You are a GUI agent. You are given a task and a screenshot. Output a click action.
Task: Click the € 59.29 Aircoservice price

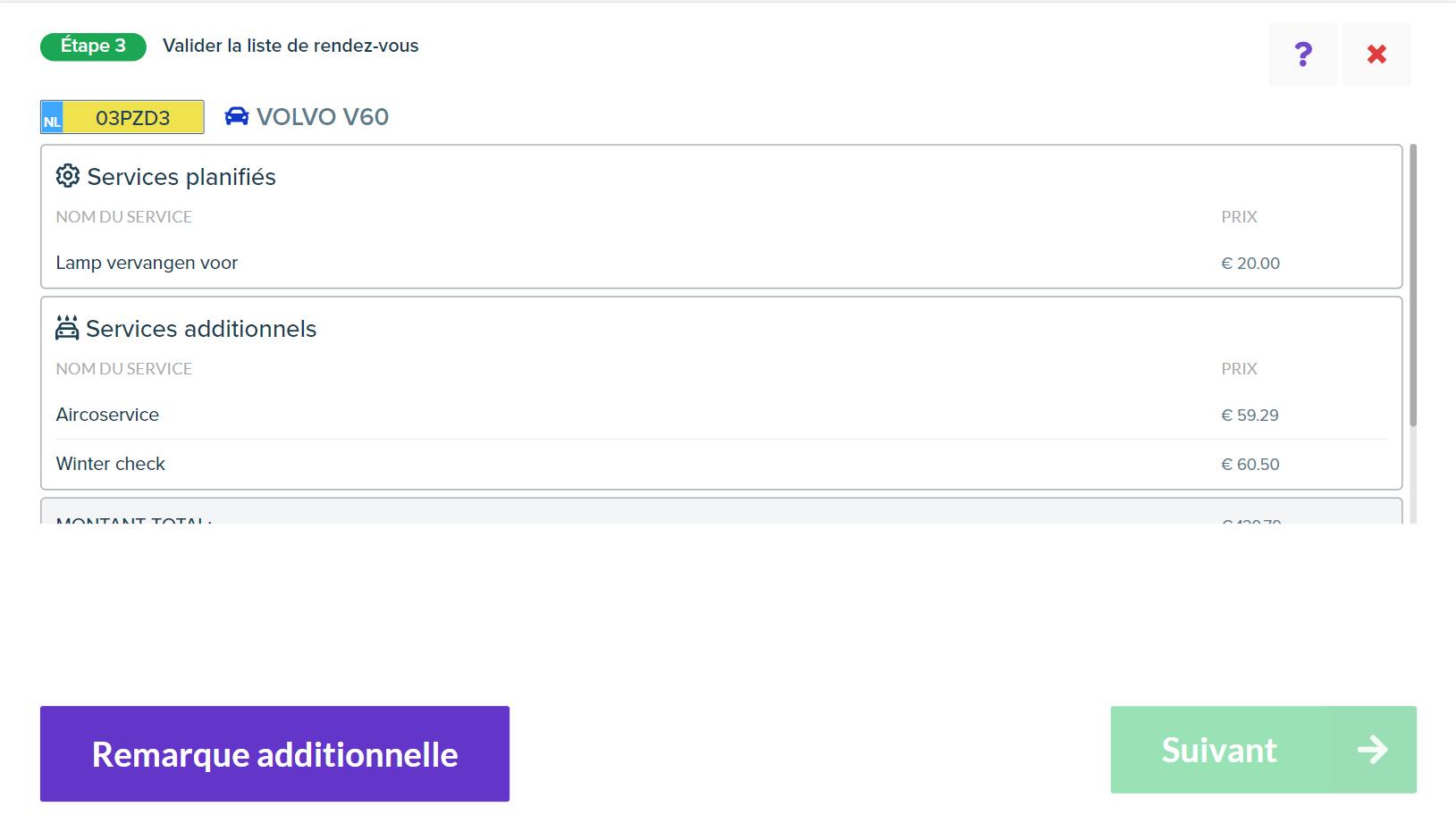click(x=1250, y=415)
